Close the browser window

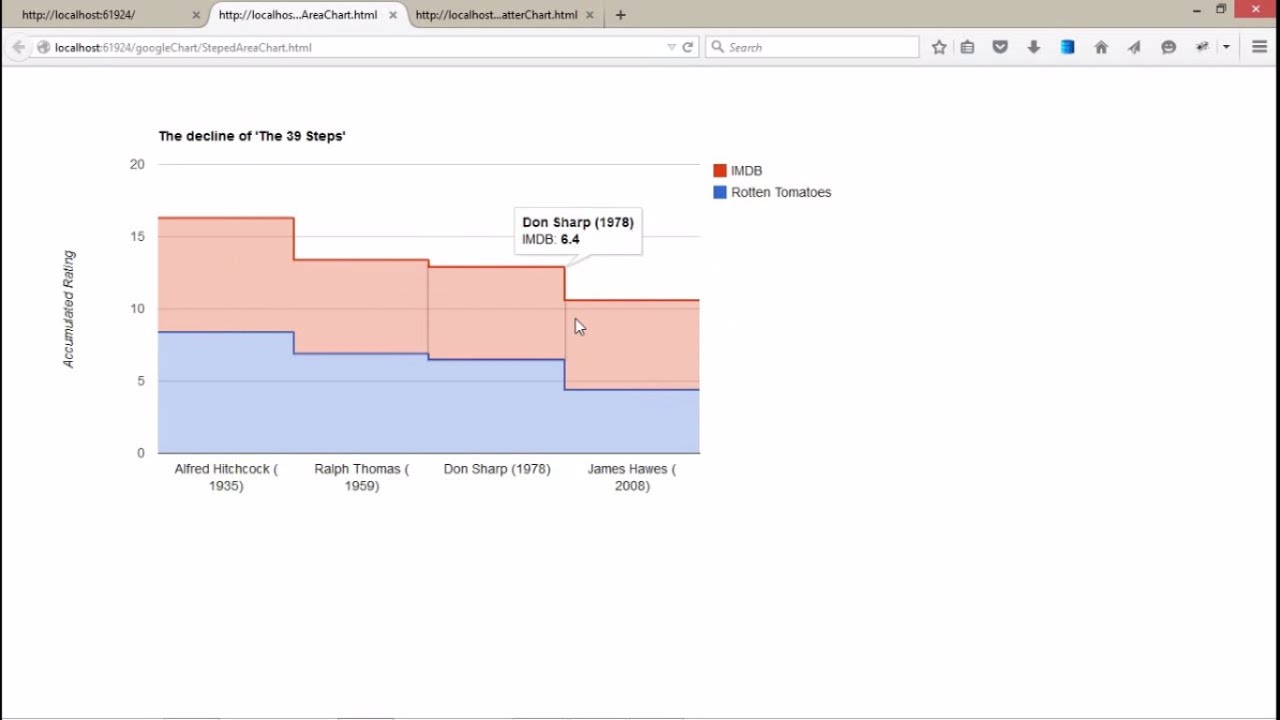(1256, 9)
